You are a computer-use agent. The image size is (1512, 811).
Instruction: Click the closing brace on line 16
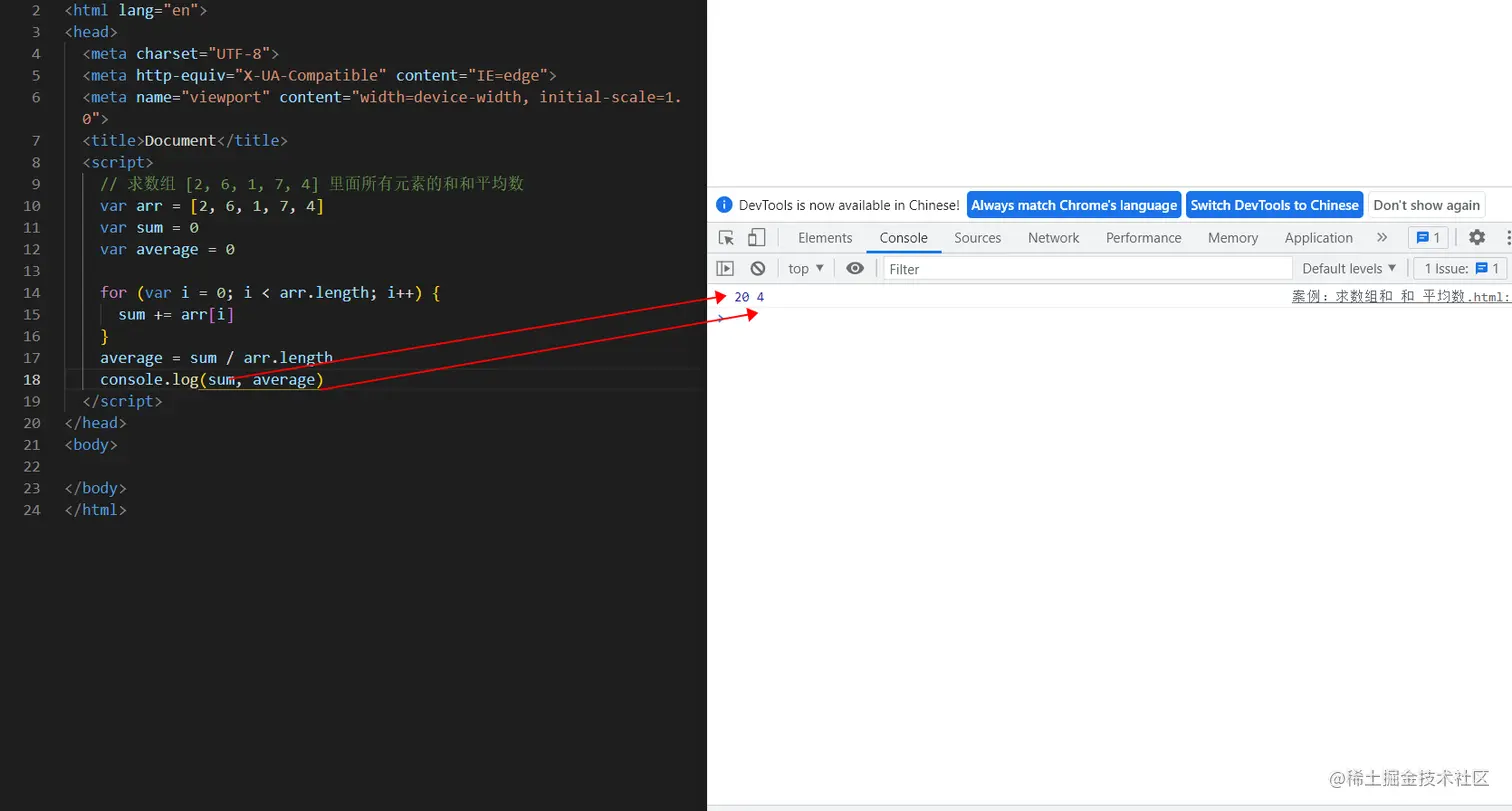[104, 336]
